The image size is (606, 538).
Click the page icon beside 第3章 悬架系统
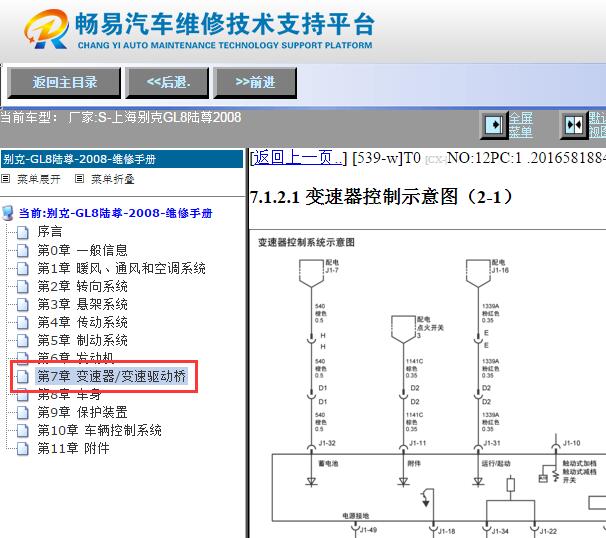tap(23, 305)
